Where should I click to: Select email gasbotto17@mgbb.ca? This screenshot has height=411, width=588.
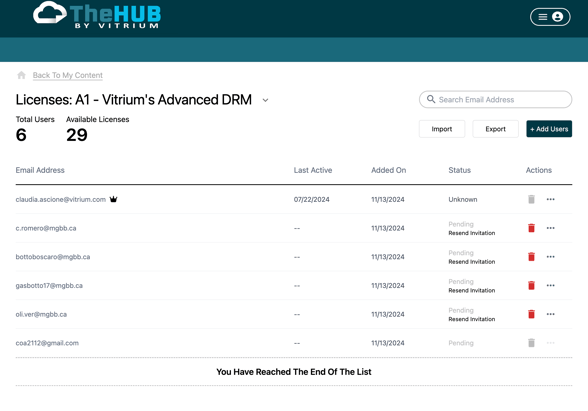pyautogui.click(x=49, y=286)
